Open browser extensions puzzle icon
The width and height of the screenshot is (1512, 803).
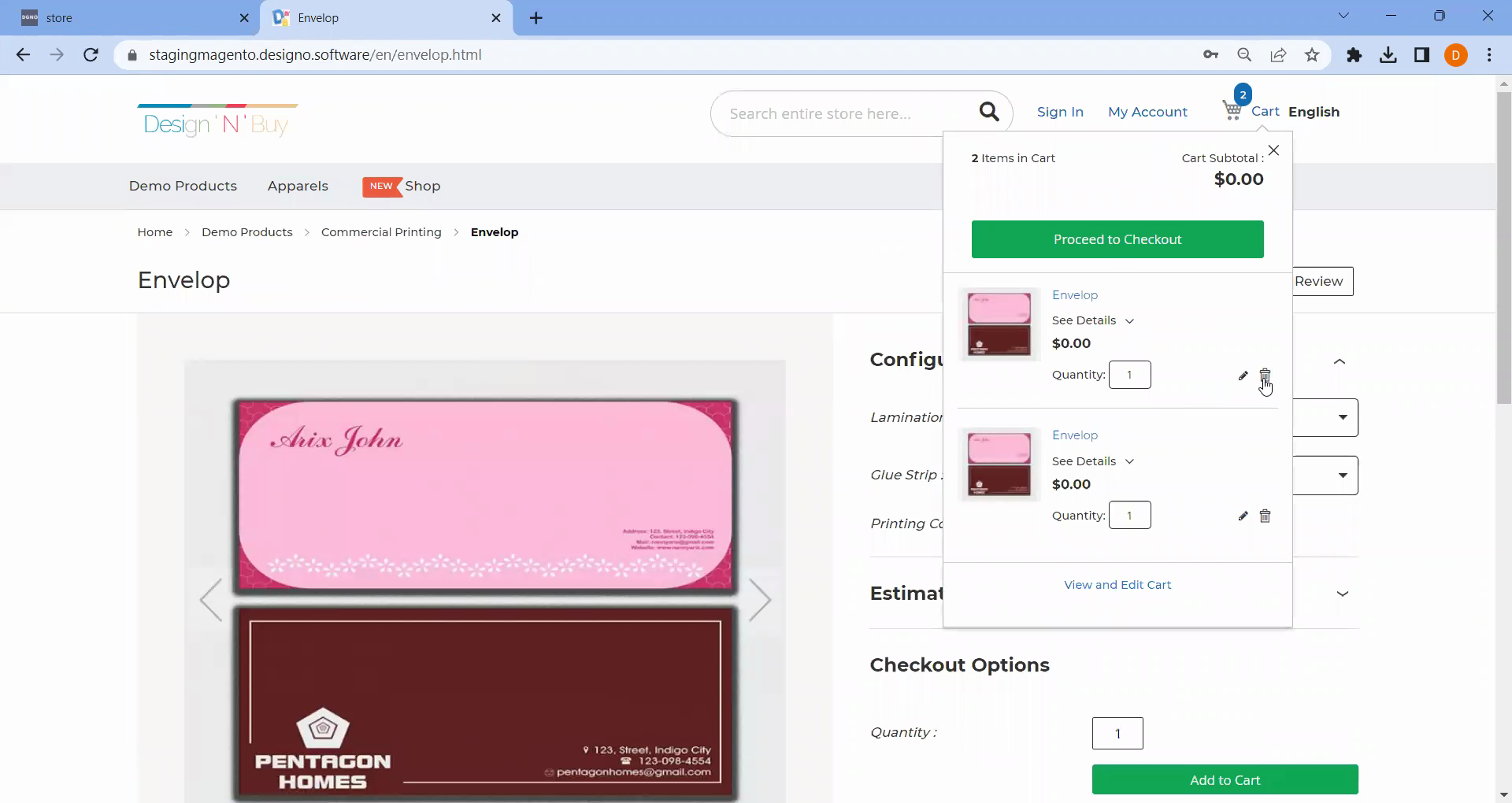1354,55
